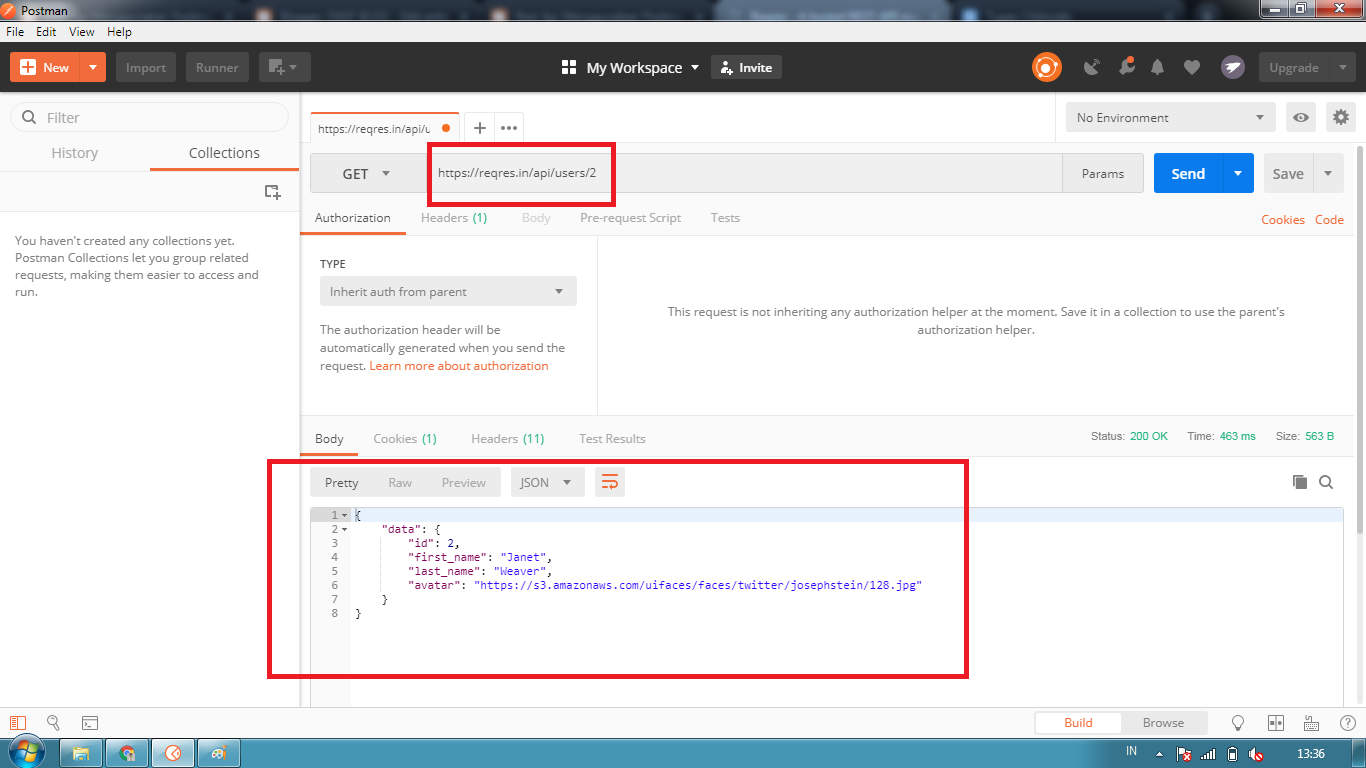Image resolution: width=1366 pixels, height=768 pixels.
Task: Click the Send button
Action: [1187, 172]
